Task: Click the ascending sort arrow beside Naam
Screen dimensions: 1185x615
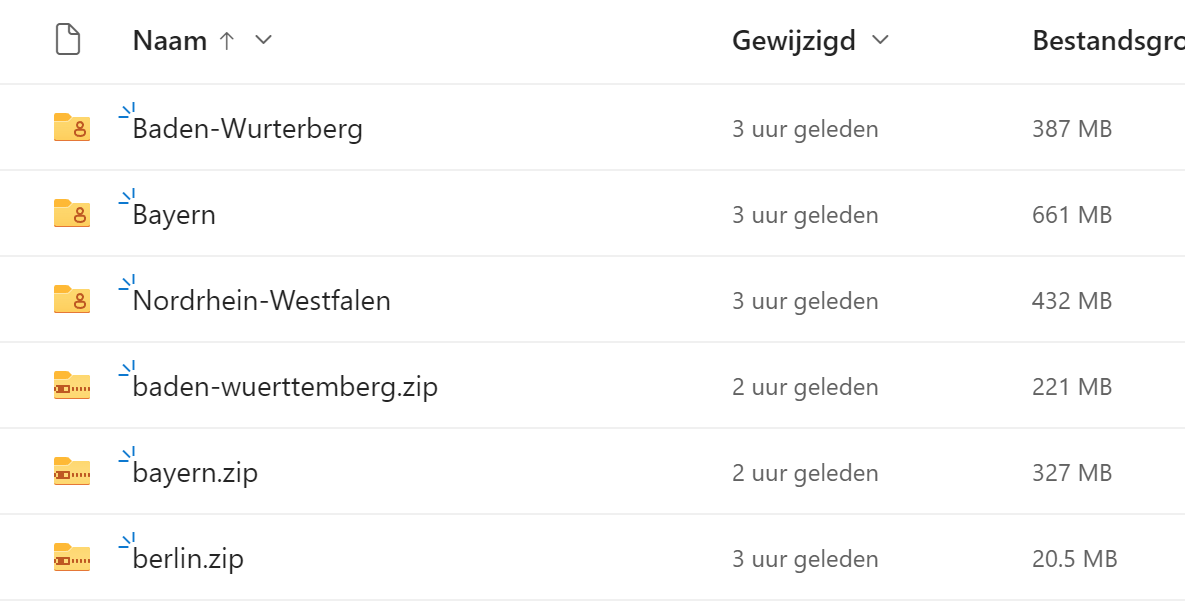Action: coord(227,41)
